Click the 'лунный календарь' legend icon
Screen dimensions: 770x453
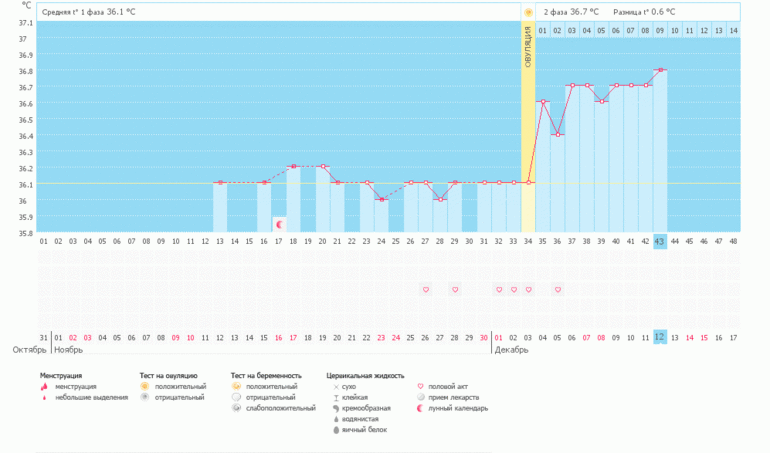point(419,408)
